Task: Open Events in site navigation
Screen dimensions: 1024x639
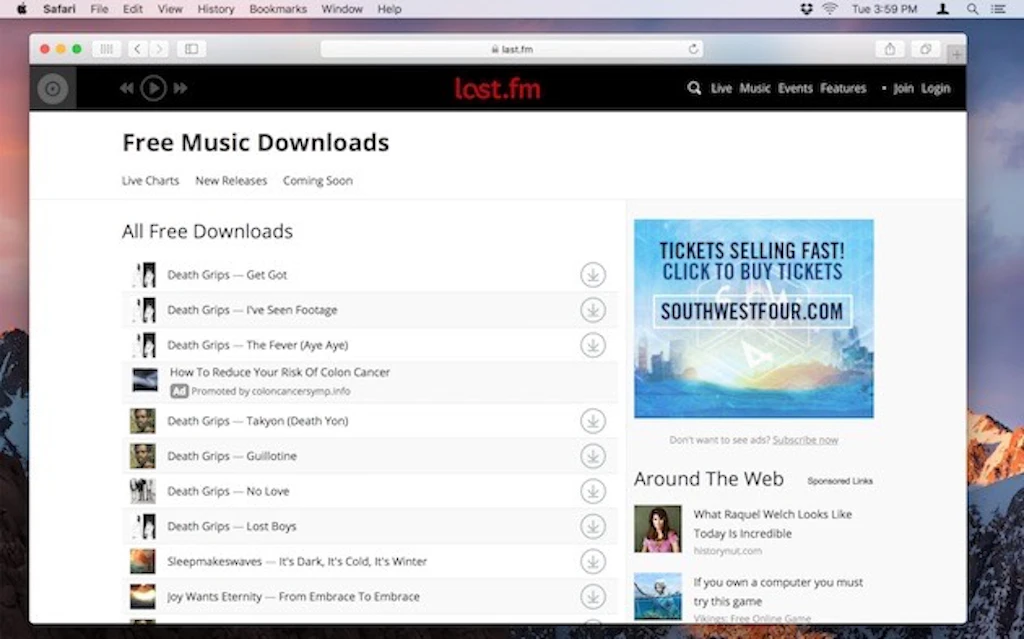Action: coord(795,88)
